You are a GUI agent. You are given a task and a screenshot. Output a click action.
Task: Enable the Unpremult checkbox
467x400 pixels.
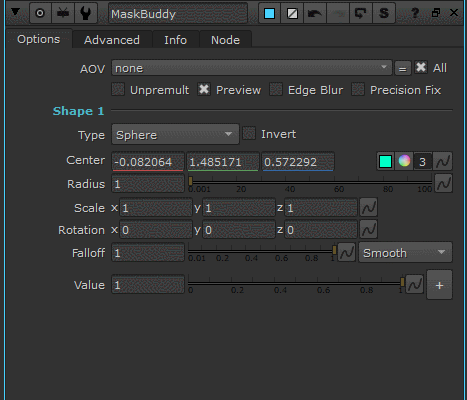click(x=118, y=90)
